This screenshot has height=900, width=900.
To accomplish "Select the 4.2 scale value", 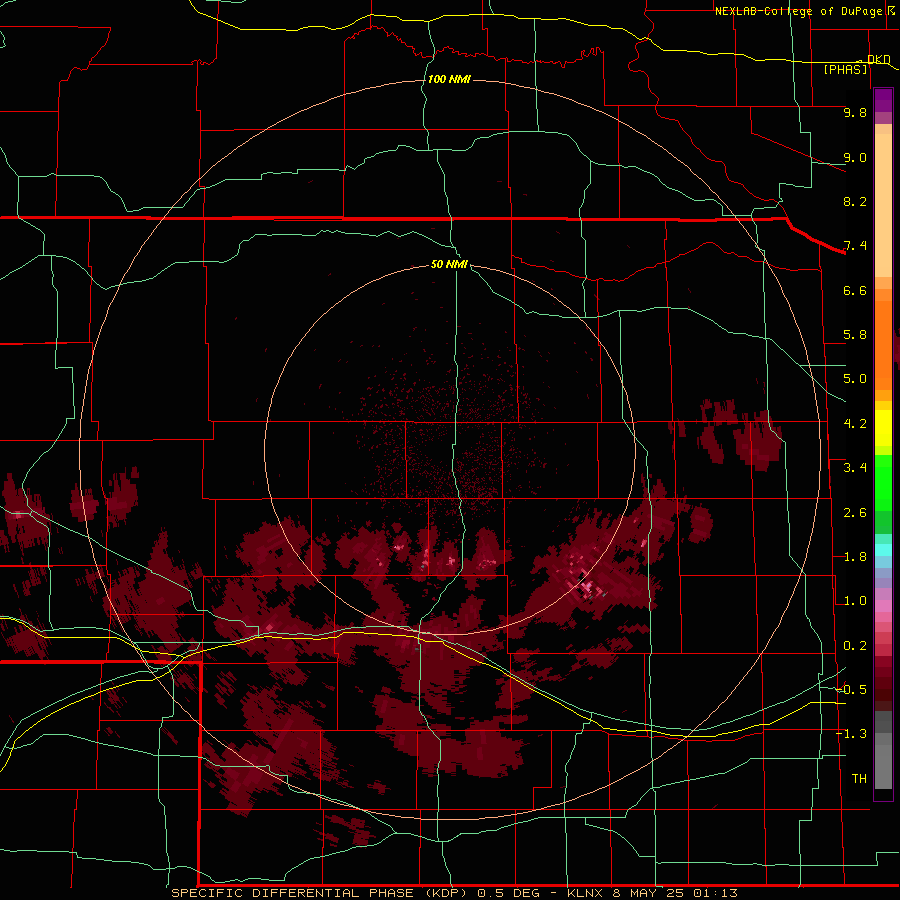I will pyautogui.click(x=855, y=424).
